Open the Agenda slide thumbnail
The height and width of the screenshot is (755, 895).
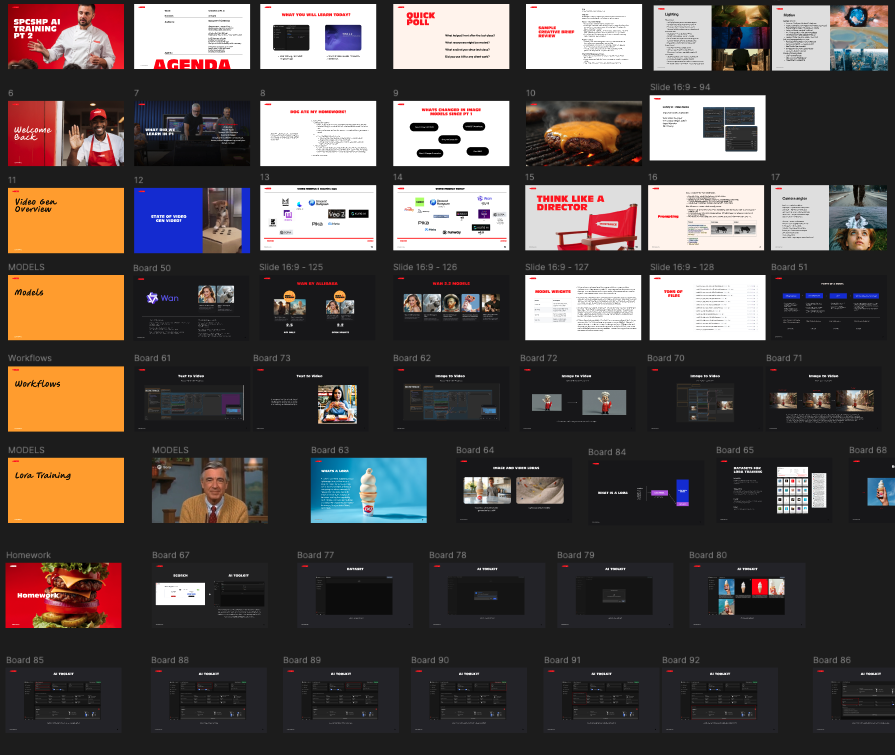pyautogui.click(x=192, y=37)
